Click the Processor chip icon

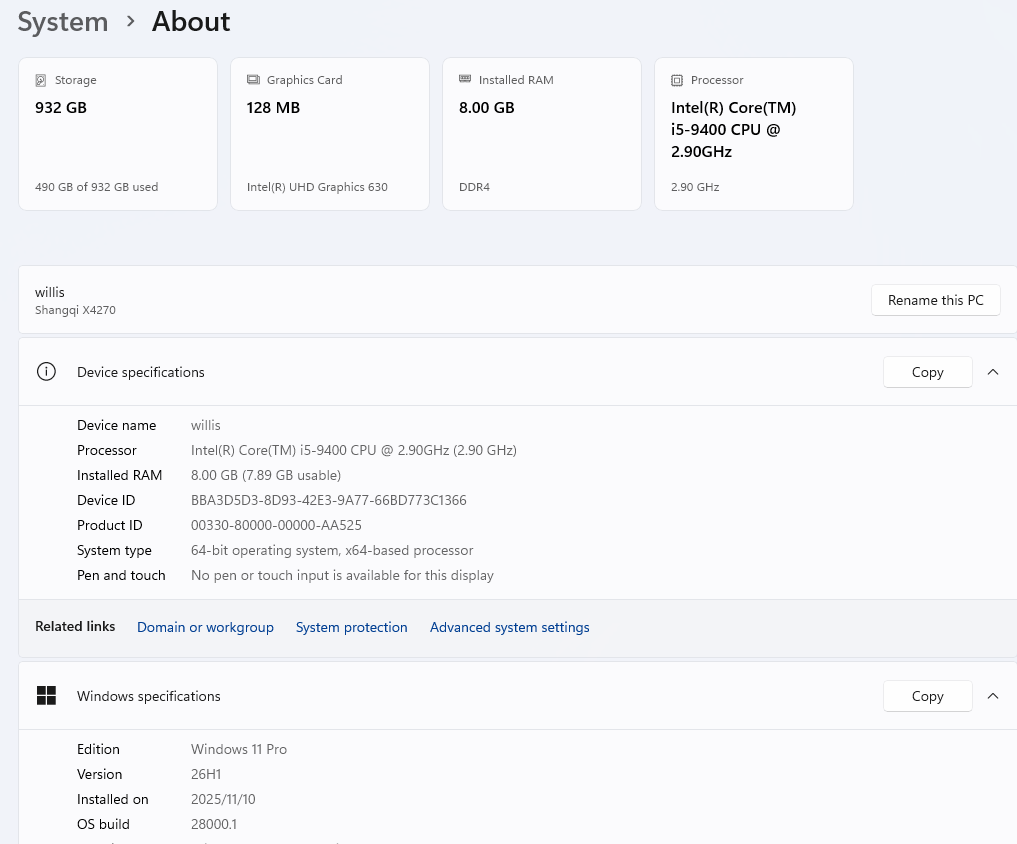pos(677,80)
